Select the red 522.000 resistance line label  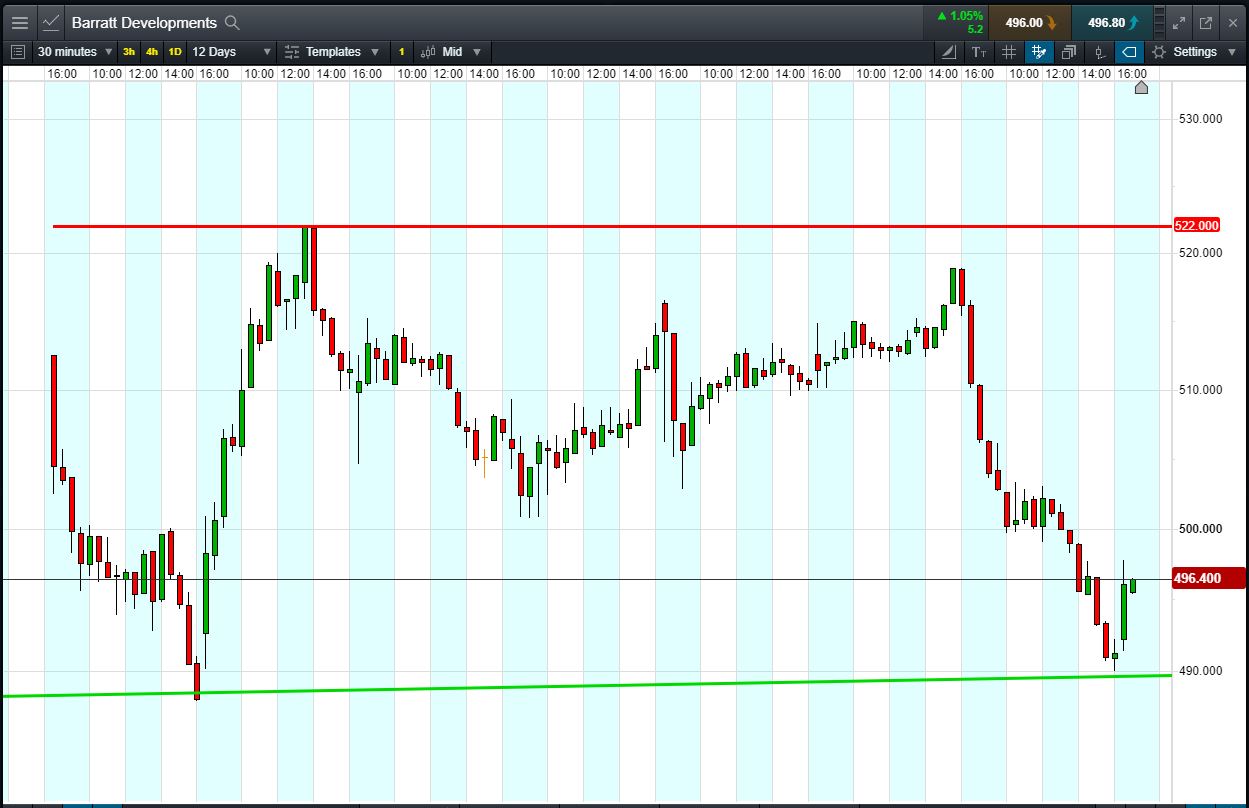(1195, 226)
